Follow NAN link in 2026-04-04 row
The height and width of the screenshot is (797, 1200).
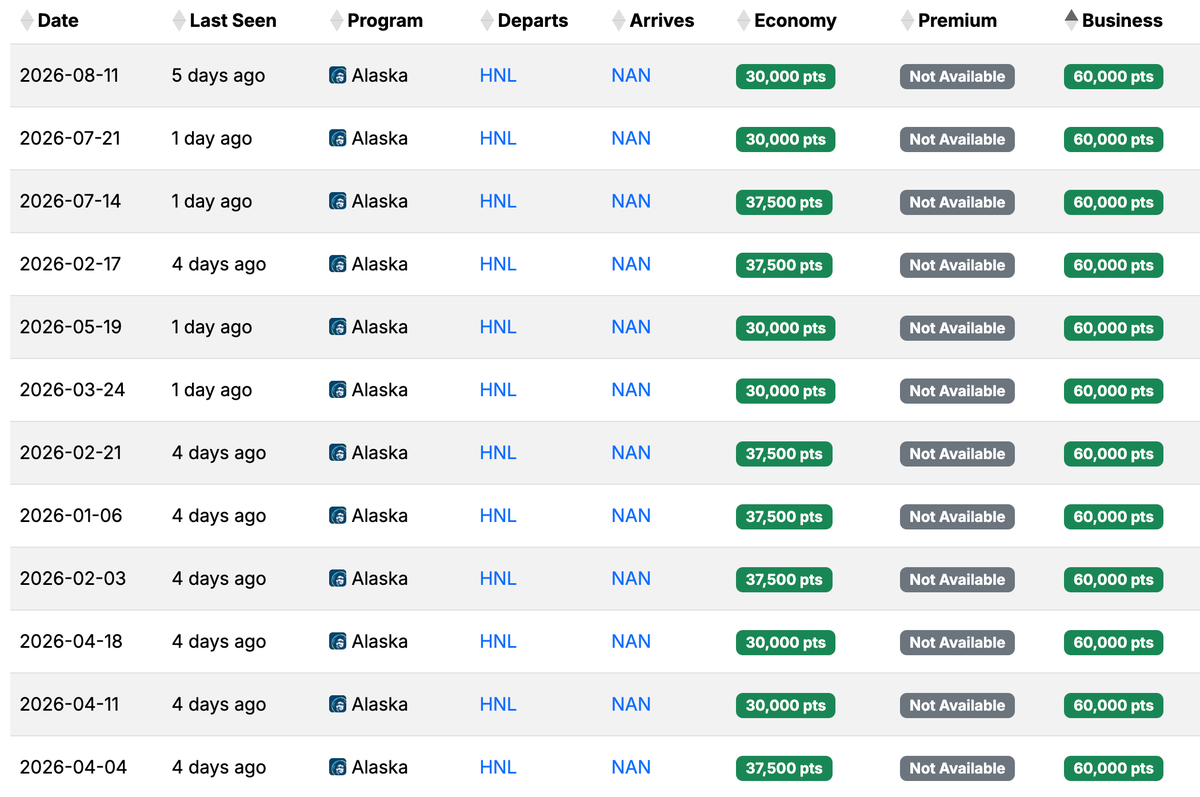tap(631, 768)
